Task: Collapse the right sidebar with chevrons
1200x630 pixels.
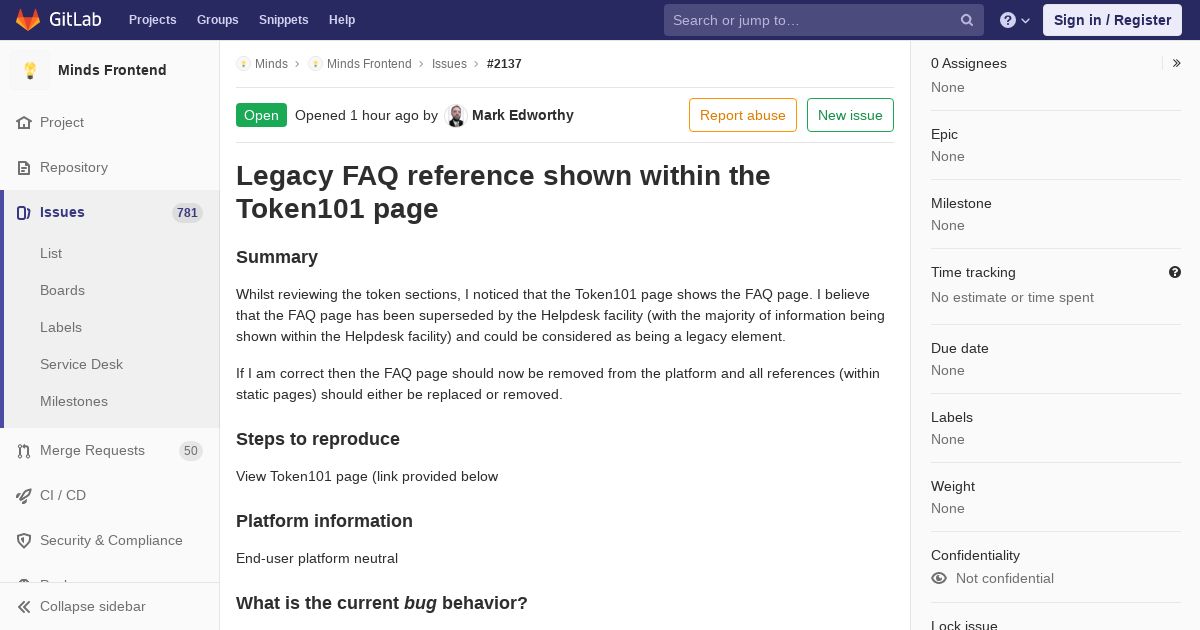Action: click(x=1177, y=63)
